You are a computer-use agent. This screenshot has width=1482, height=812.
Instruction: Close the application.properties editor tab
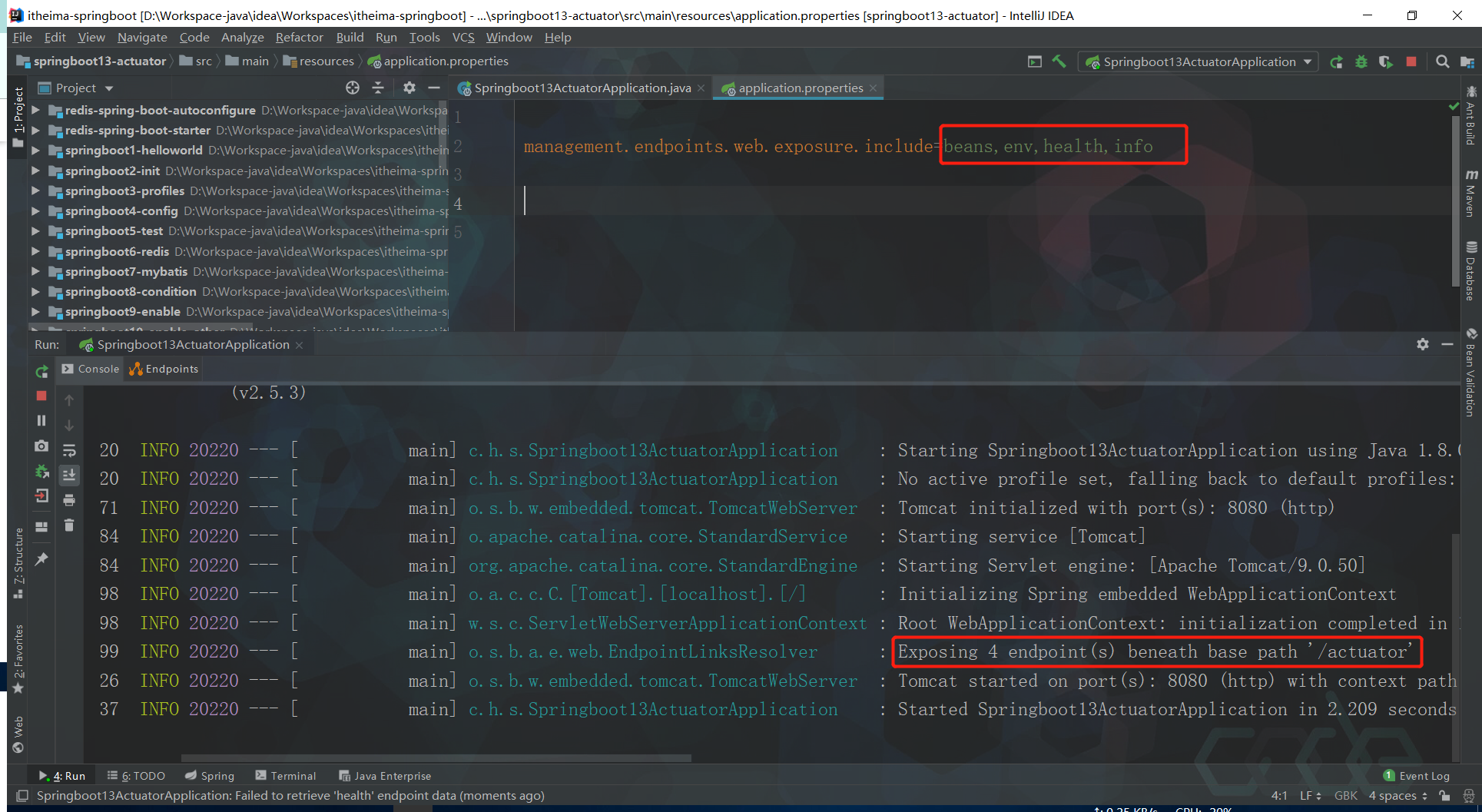(x=873, y=88)
